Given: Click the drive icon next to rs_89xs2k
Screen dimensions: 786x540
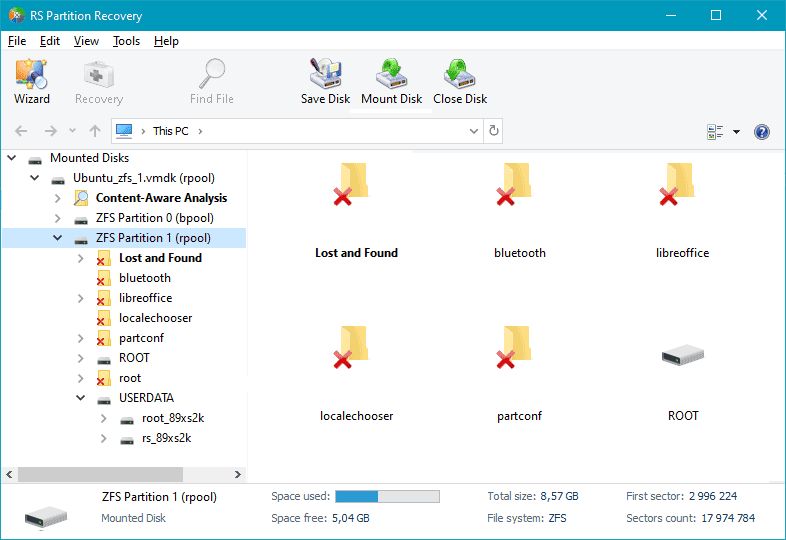Looking at the screenshot, I should pos(127,440).
